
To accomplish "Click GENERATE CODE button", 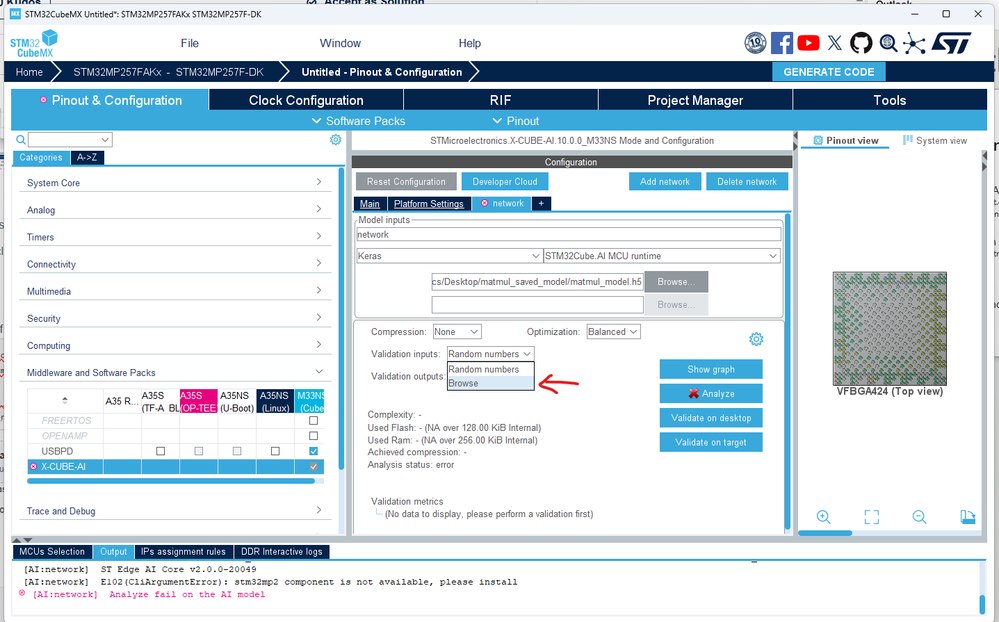I will click(829, 72).
